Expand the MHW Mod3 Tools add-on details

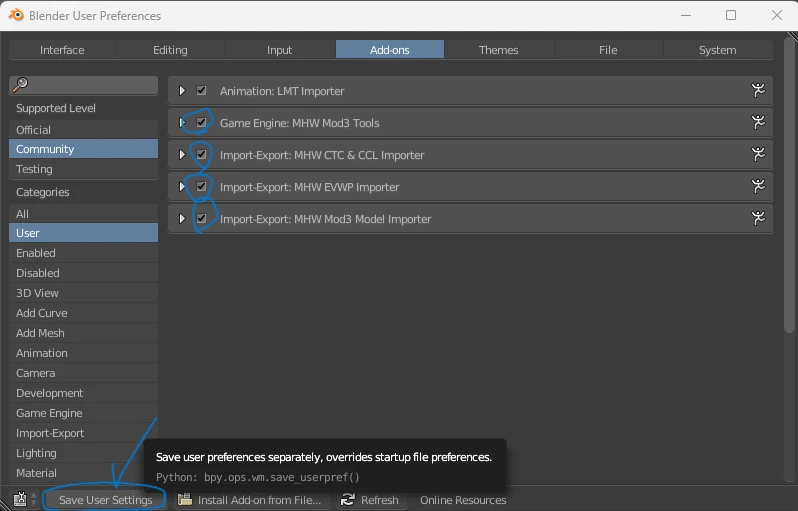[182, 123]
